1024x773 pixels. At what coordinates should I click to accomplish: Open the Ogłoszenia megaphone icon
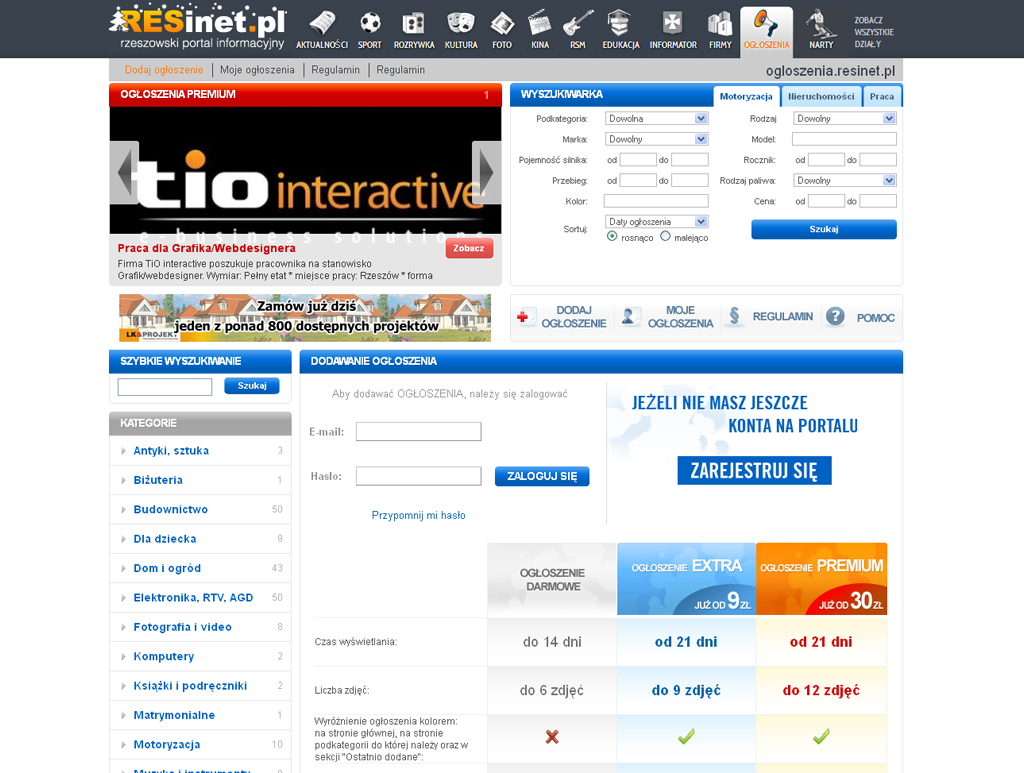[x=765, y=24]
